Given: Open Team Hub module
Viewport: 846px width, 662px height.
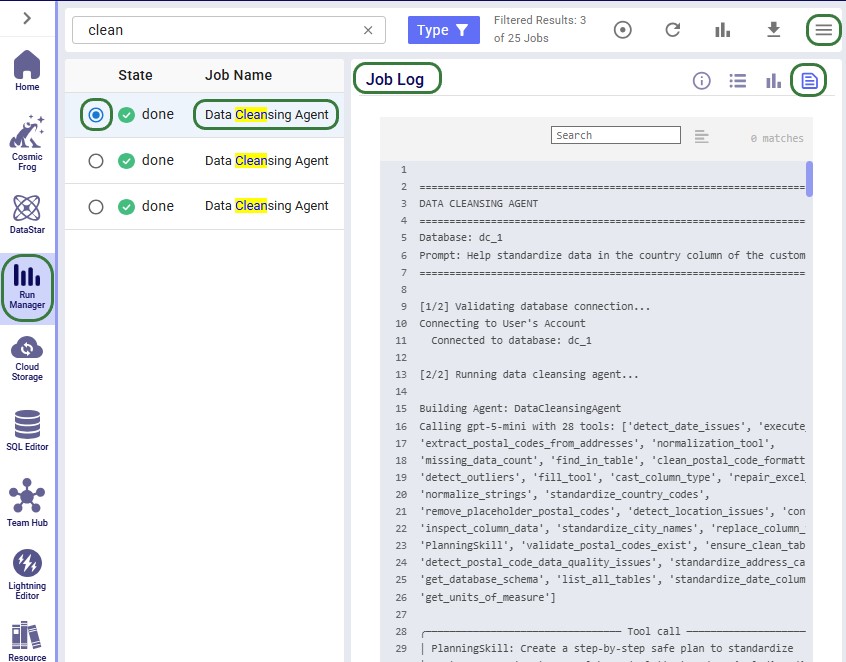Looking at the screenshot, I should pos(27,503).
